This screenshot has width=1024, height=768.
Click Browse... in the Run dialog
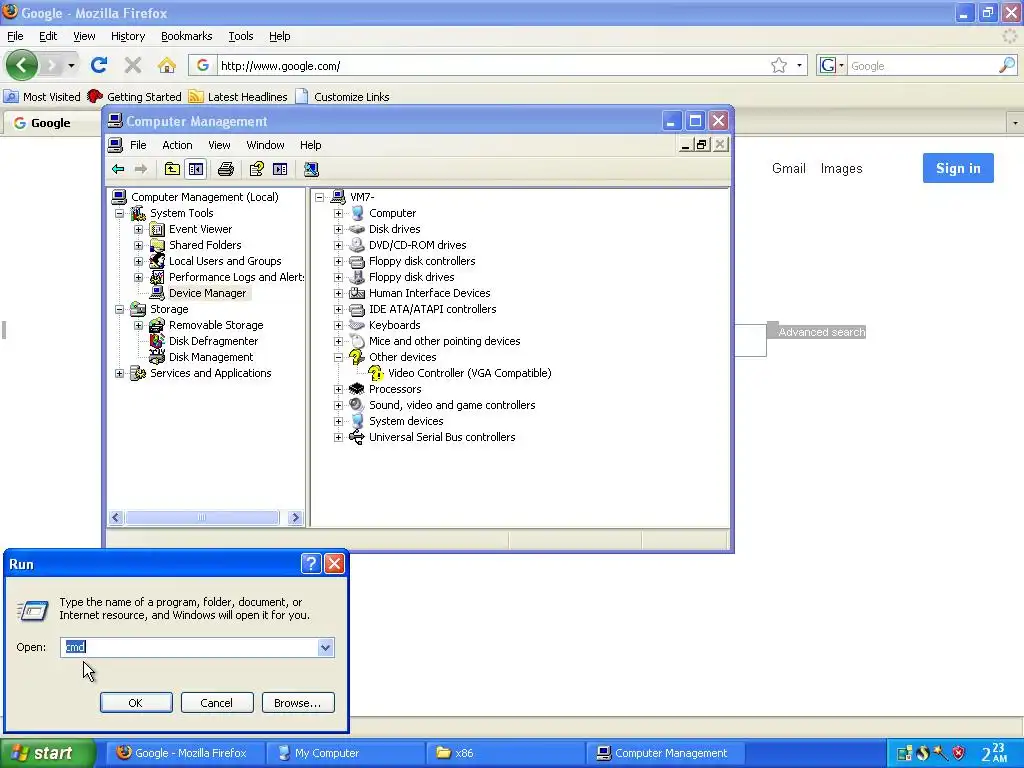298,703
